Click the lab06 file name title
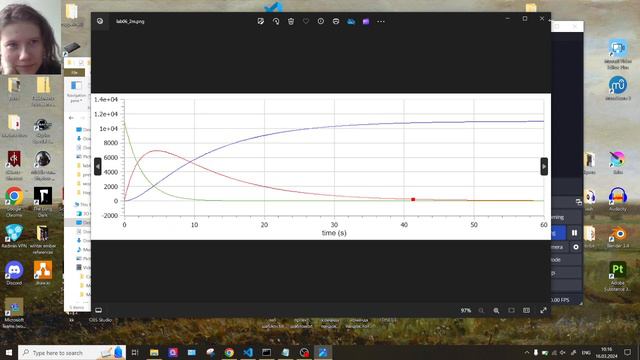The height and width of the screenshot is (360, 640). coord(130,21)
